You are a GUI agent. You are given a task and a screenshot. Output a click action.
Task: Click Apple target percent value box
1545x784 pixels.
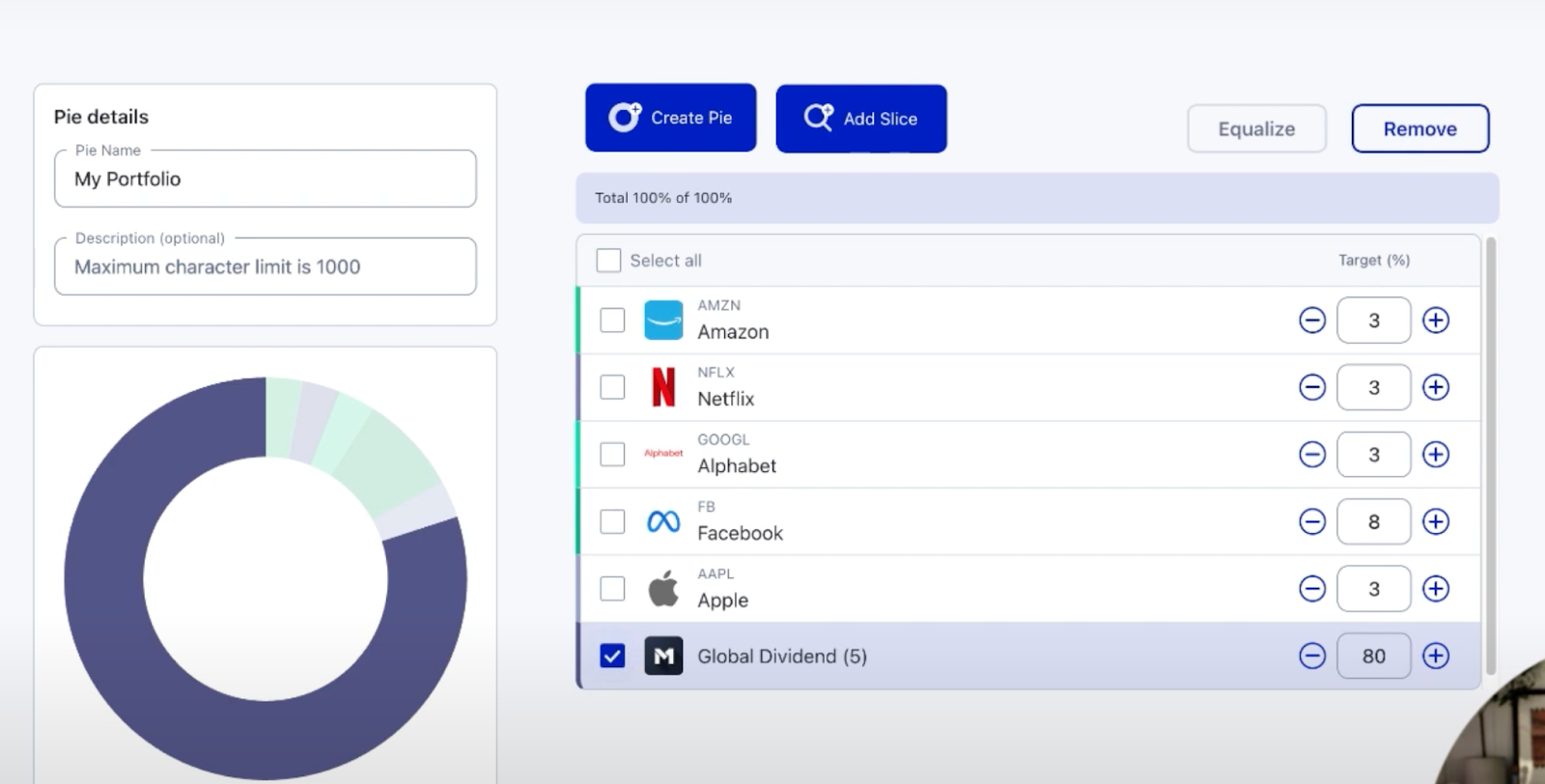click(x=1374, y=588)
